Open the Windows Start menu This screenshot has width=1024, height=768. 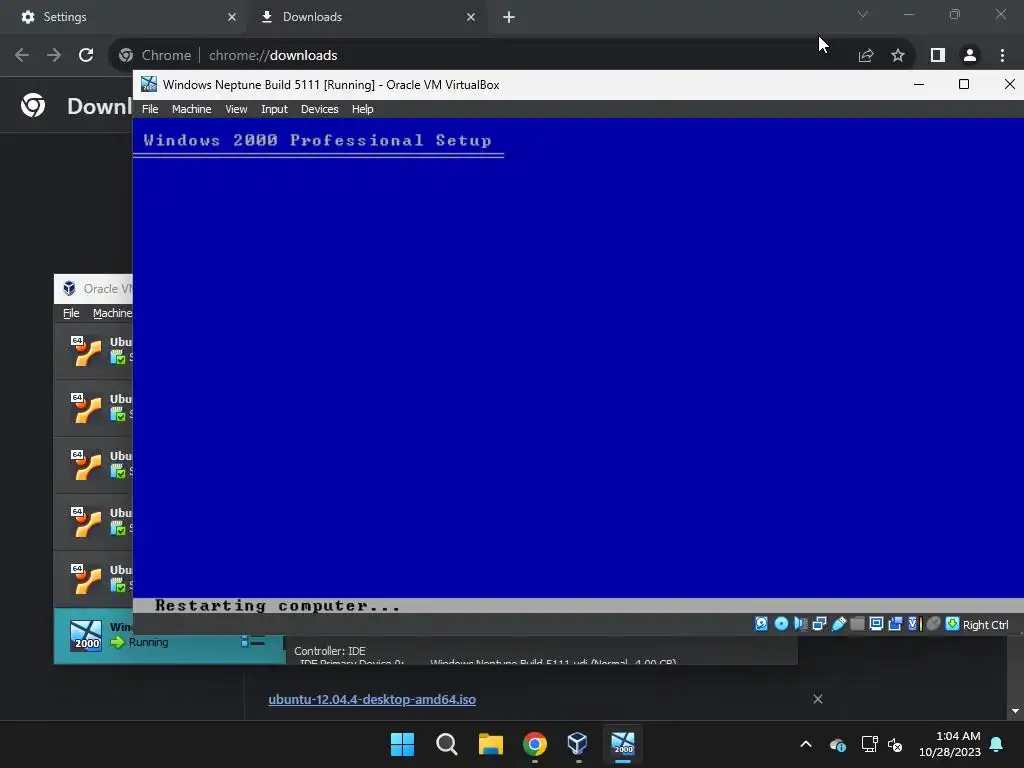402,744
